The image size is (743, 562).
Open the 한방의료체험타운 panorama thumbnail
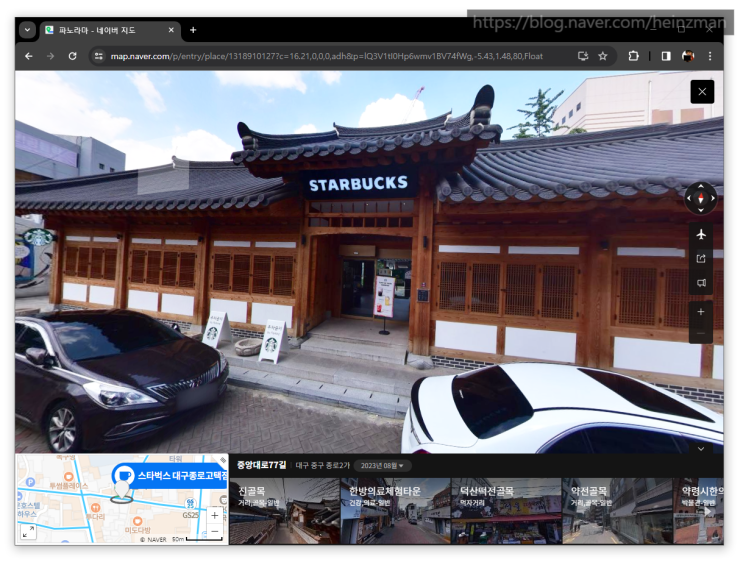tap(395, 511)
